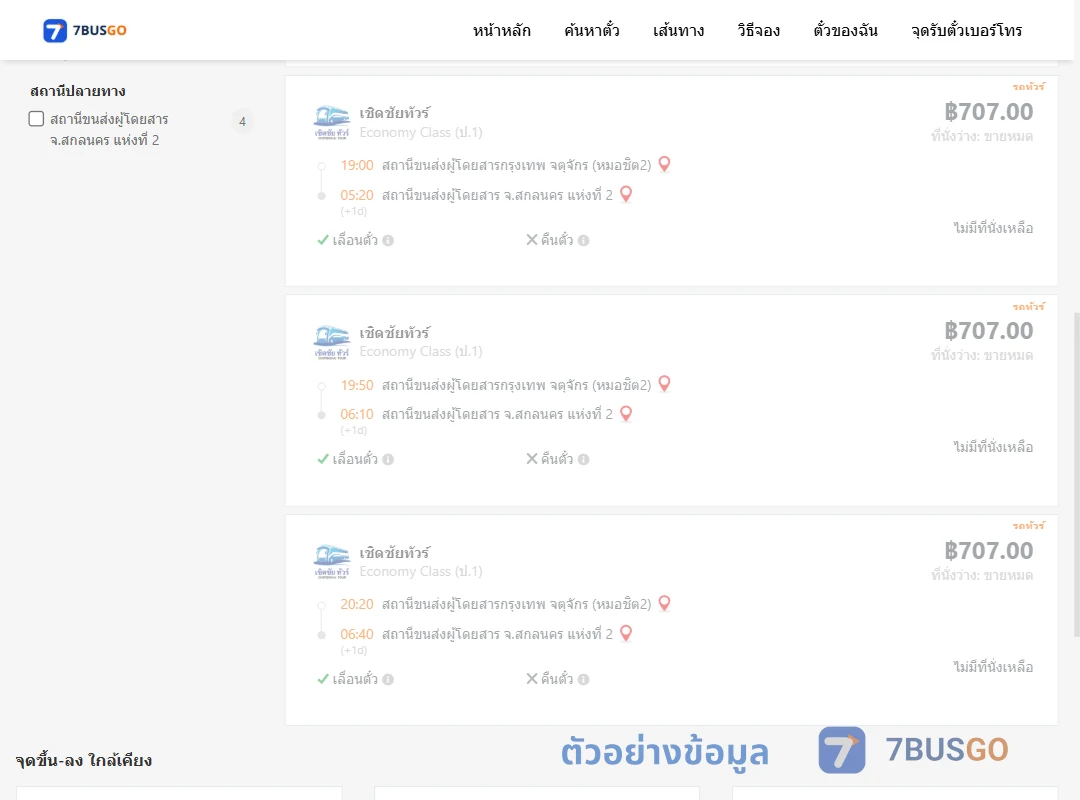
Task: Click ไม่มีที่นั่งเหลือ on the 19:50 trip
Action: [993, 447]
